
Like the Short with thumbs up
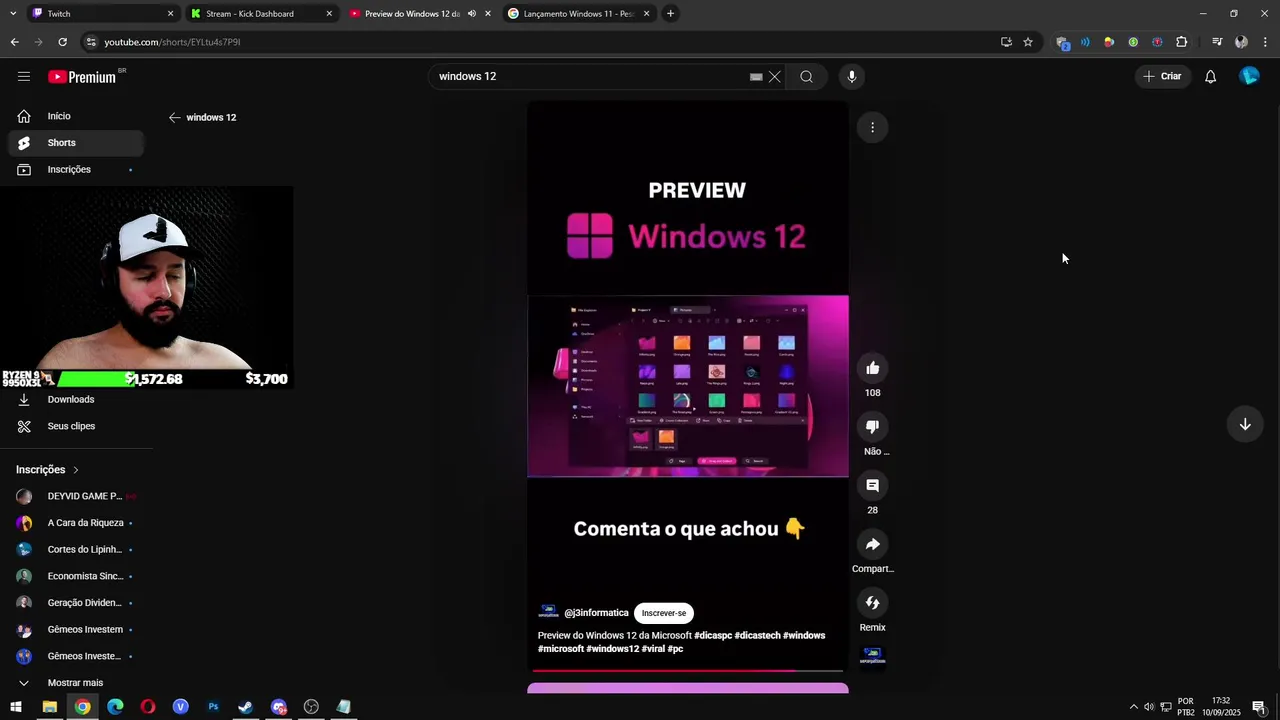(872, 368)
